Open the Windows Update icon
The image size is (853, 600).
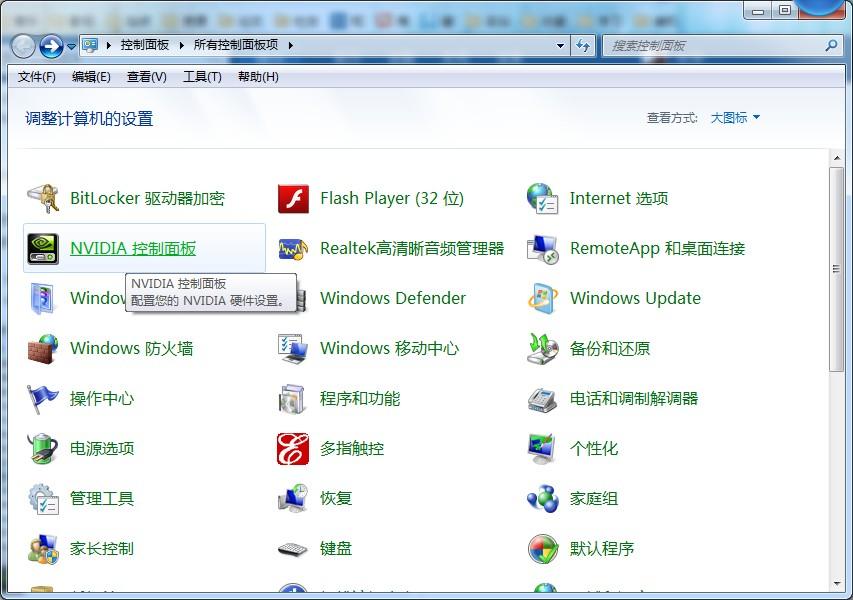[x=542, y=298]
